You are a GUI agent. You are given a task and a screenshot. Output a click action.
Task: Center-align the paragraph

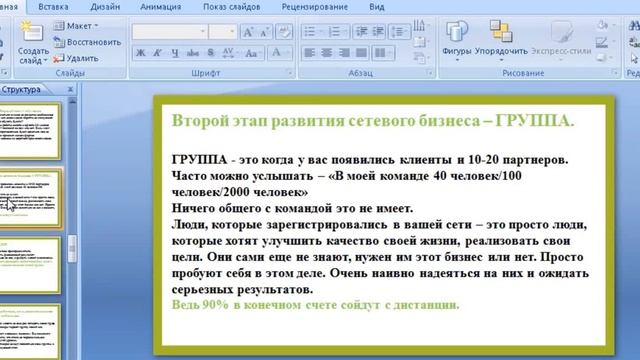click(327, 53)
